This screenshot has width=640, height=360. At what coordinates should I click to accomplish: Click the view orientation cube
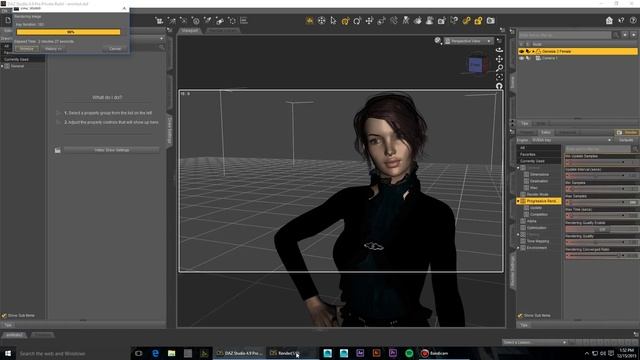pyautogui.click(x=476, y=64)
